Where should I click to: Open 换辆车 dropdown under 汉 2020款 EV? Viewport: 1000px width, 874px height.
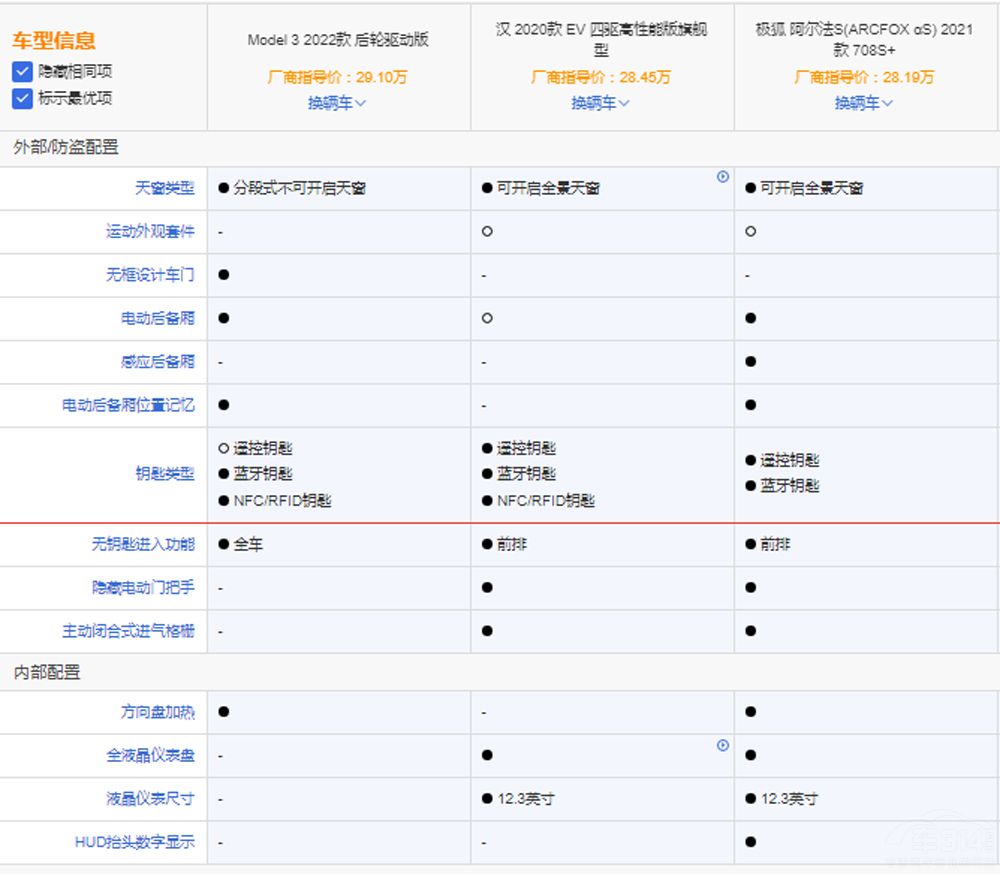pyautogui.click(x=601, y=103)
